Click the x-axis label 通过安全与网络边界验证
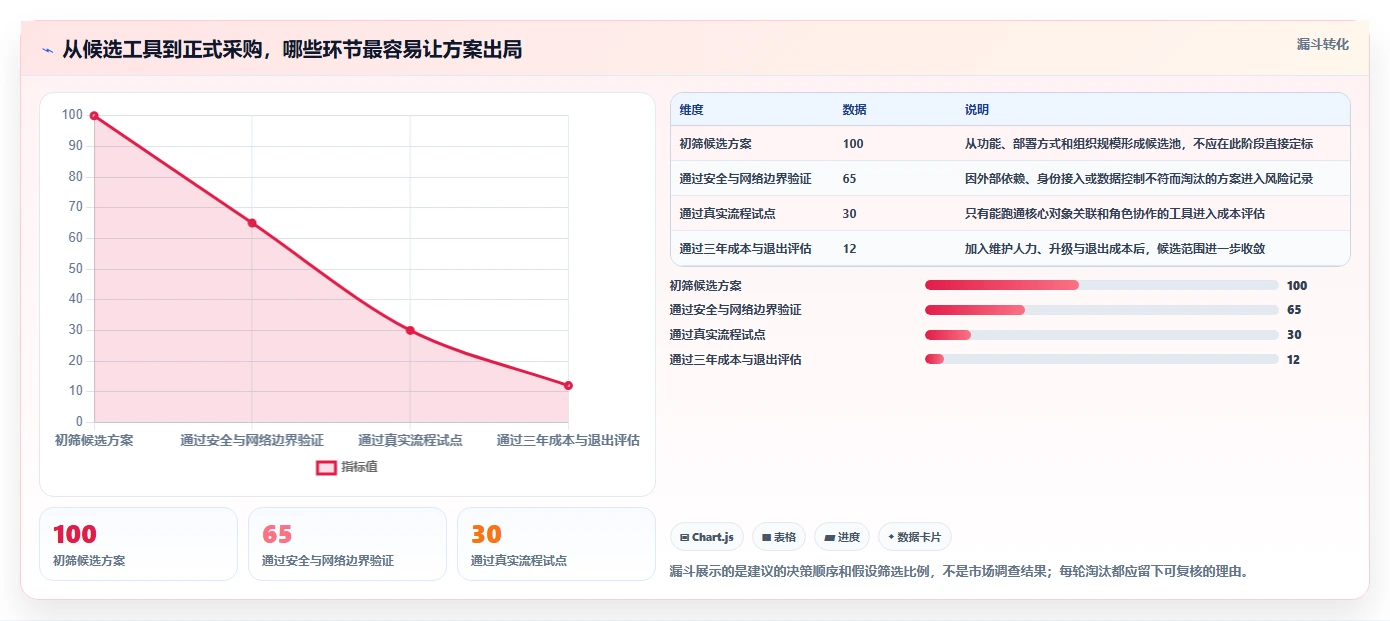This screenshot has height=621, width=1390. 252,440
